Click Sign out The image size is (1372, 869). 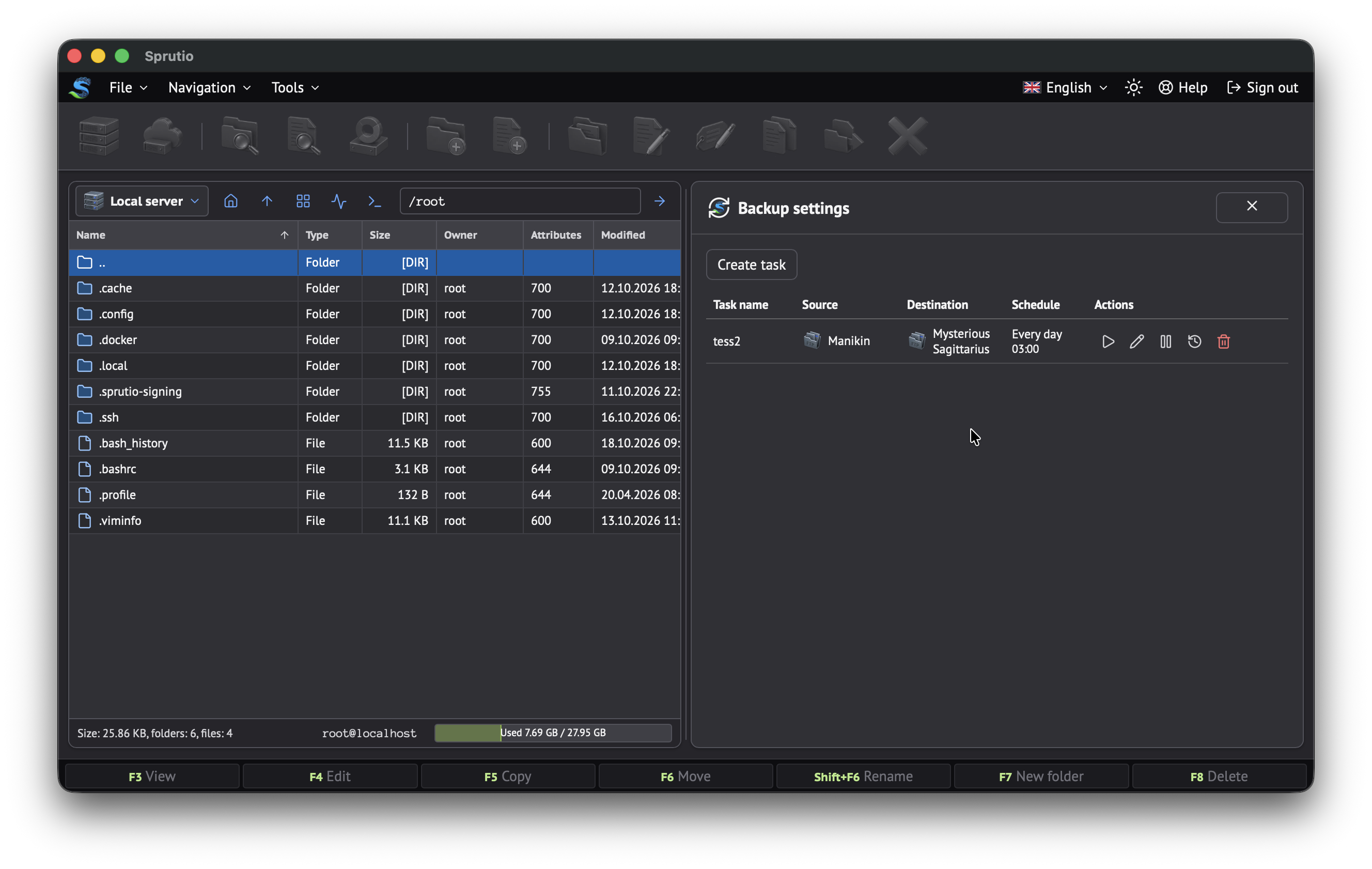[1262, 87]
